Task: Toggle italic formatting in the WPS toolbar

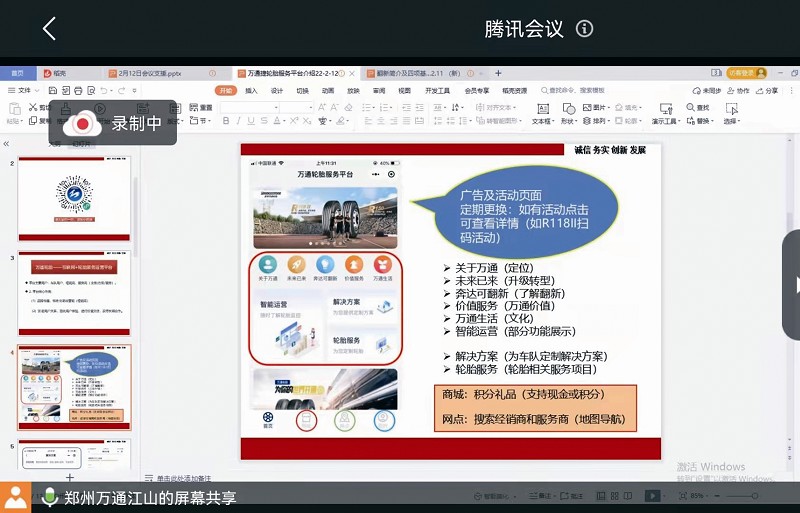Action: tap(238, 121)
